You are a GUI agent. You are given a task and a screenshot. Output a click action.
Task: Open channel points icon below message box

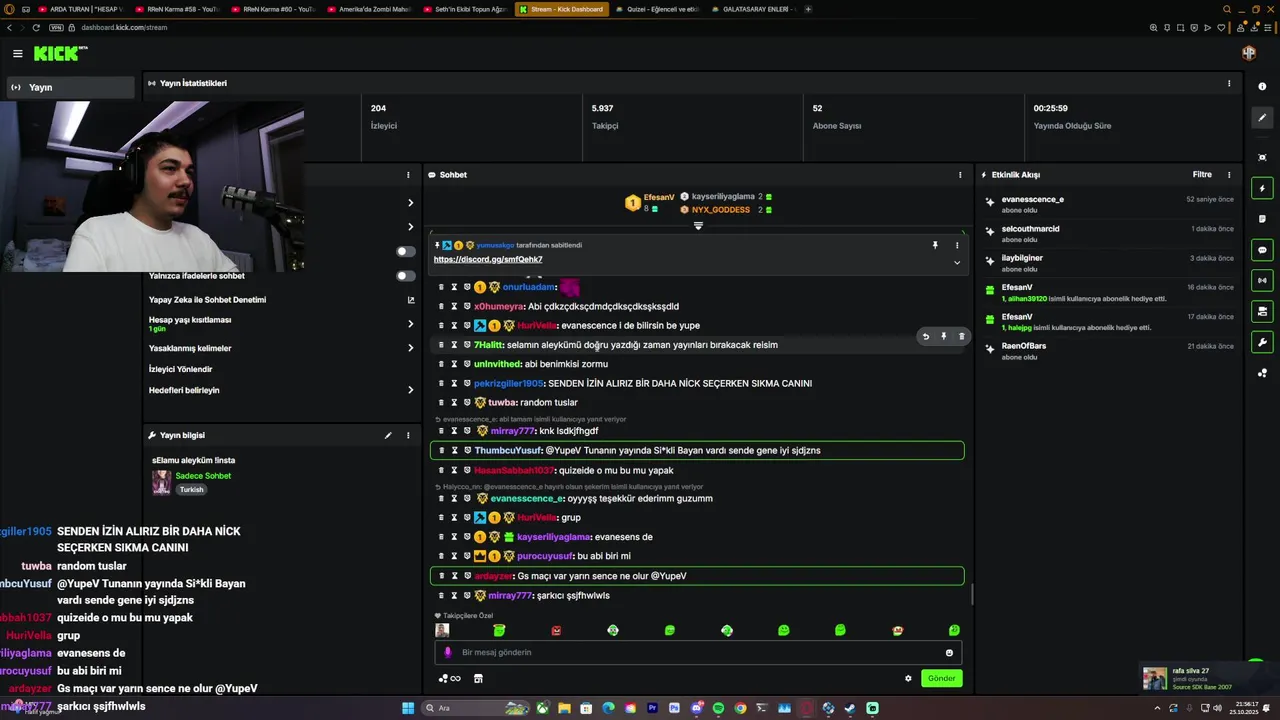tap(449, 678)
